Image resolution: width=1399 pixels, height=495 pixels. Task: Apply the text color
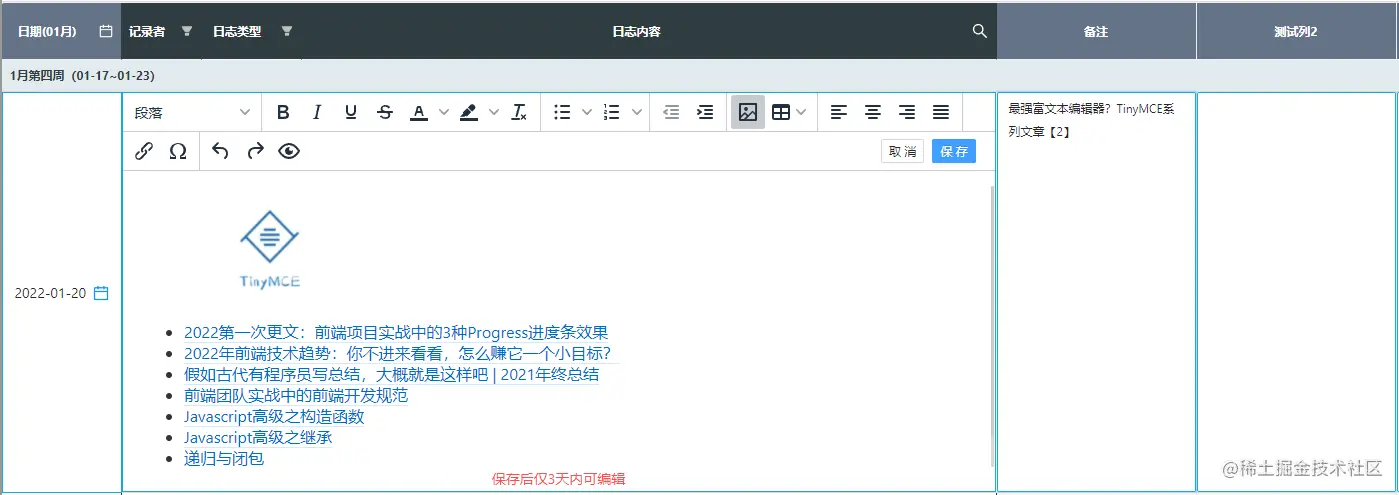pos(419,112)
